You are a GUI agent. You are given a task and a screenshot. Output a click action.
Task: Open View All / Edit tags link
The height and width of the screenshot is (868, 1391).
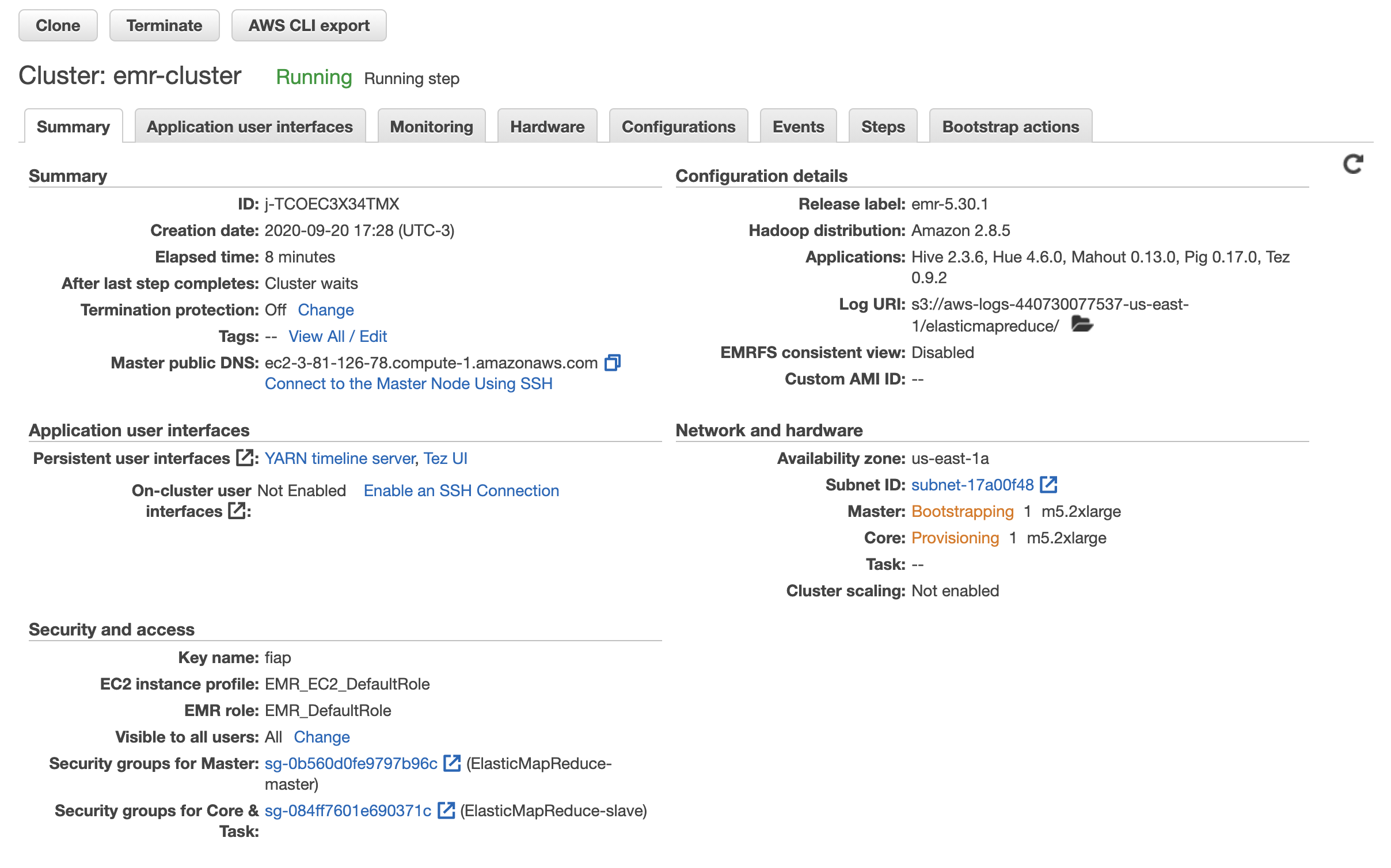337,336
